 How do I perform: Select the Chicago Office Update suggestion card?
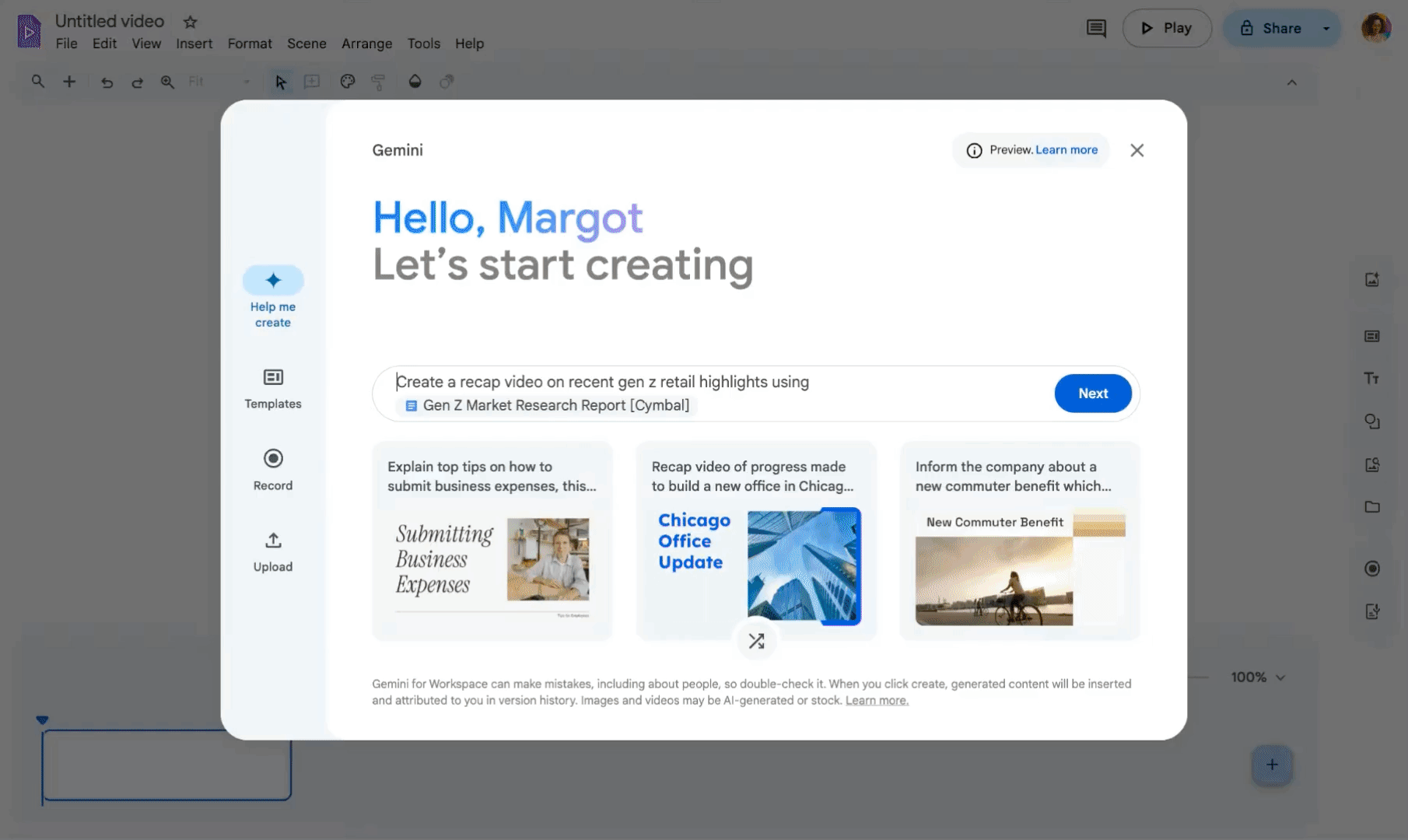coord(756,541)
